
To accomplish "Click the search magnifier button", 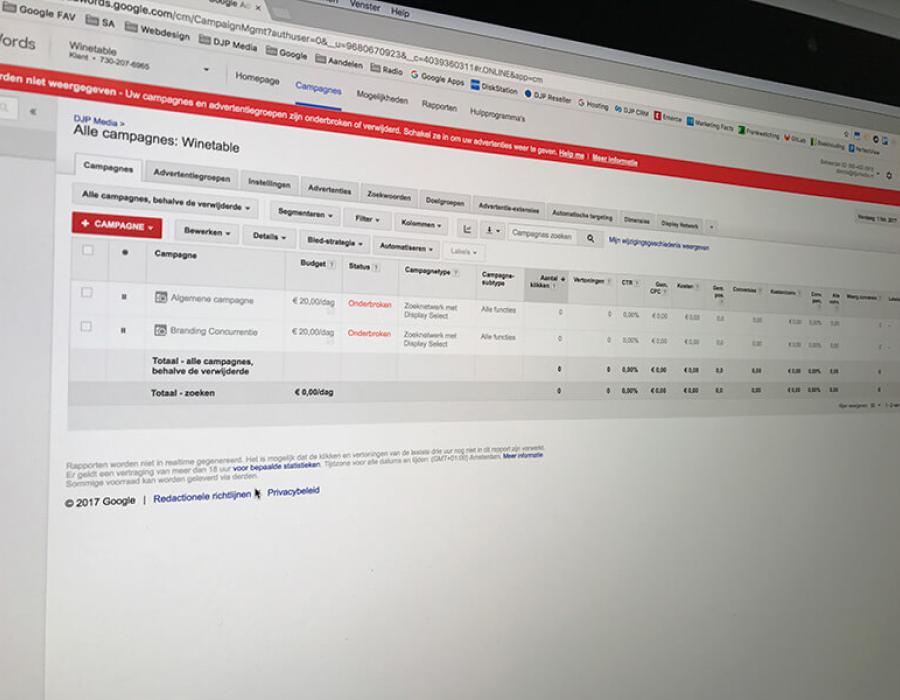I will pos(590,238).
